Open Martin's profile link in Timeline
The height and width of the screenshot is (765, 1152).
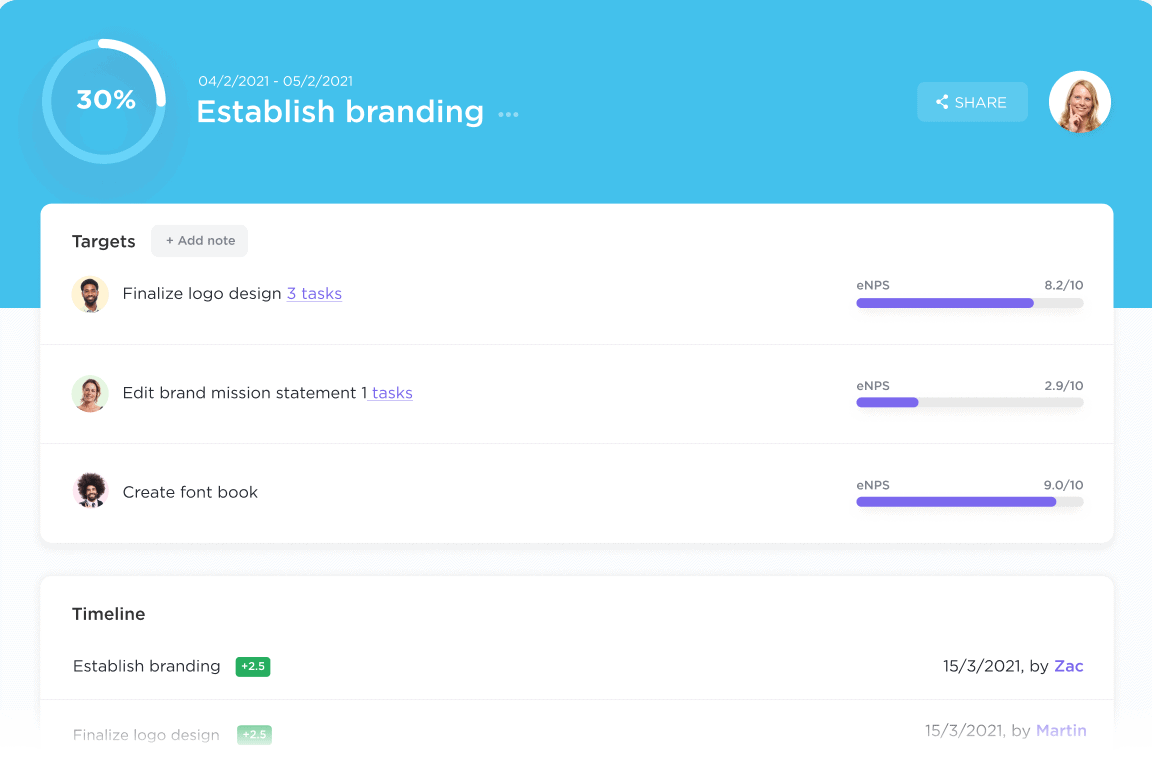pos(1060,731)
